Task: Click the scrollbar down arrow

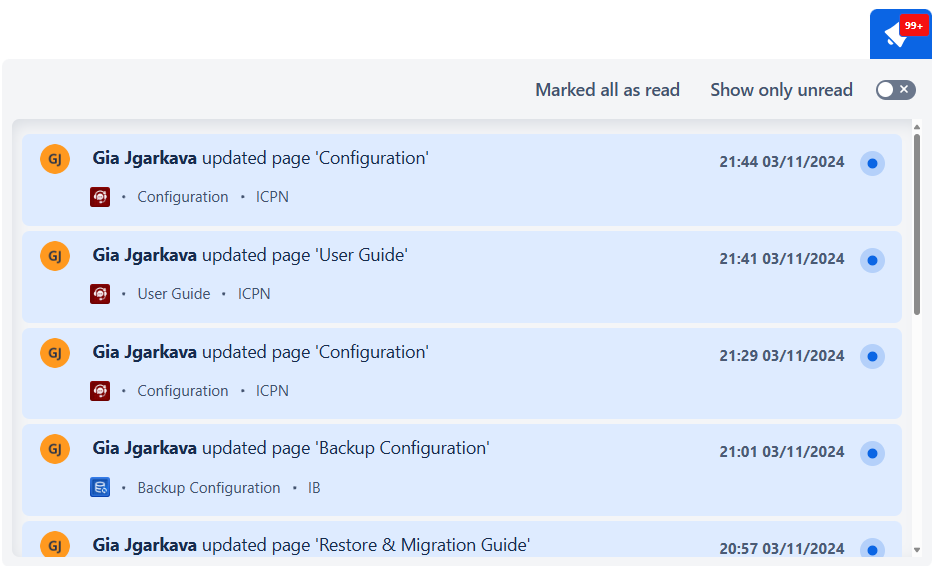Action: [x=917, y=551]
